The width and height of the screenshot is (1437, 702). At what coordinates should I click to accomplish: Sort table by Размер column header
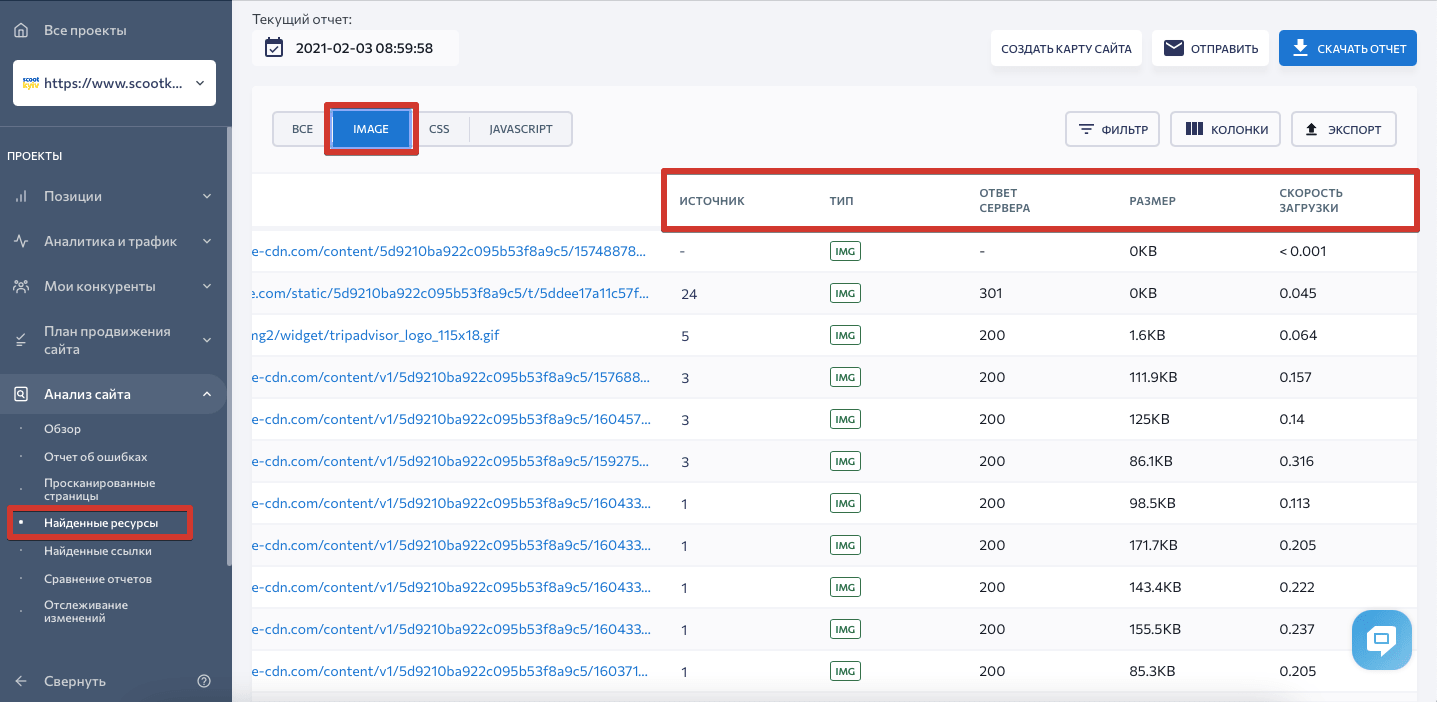(x=1152, y=201)
